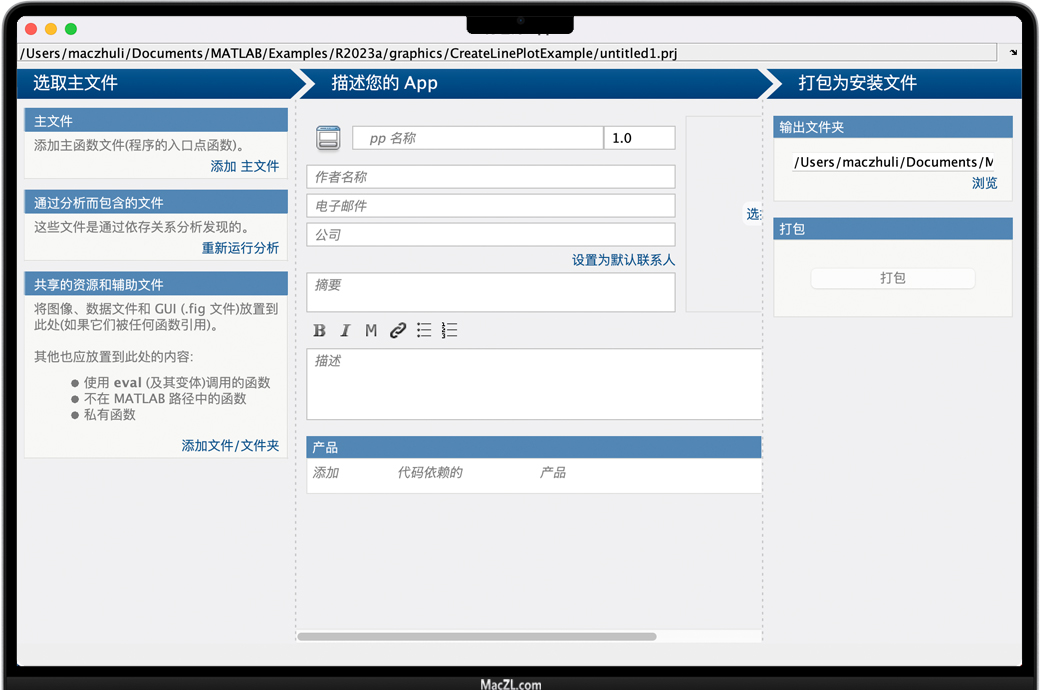The height and width of the screenshot is (690, 1040).
Task: Click the 描述 text area
Action: coord(534,384)
